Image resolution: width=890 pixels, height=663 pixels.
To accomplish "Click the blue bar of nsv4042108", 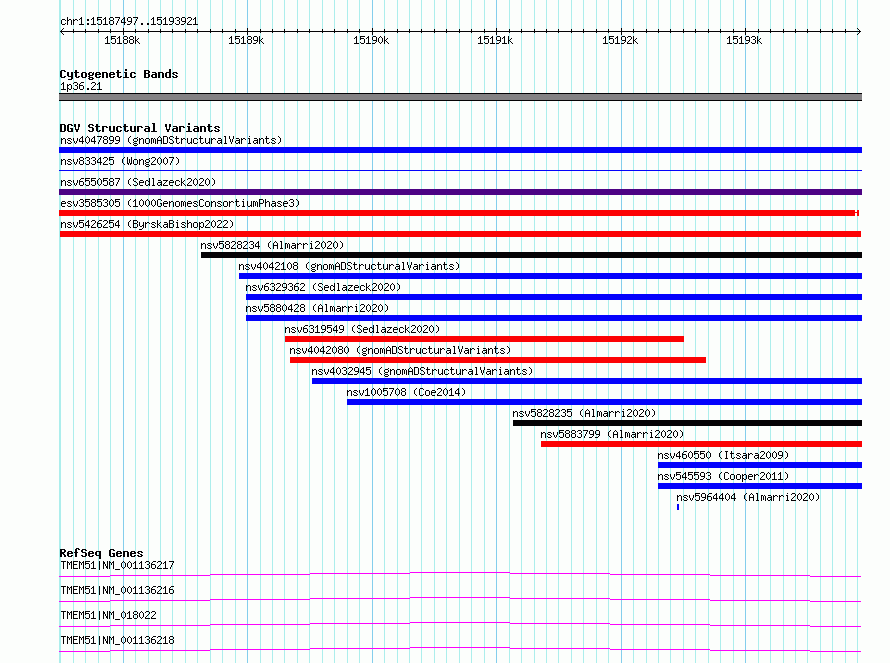I will pos(551,276).
